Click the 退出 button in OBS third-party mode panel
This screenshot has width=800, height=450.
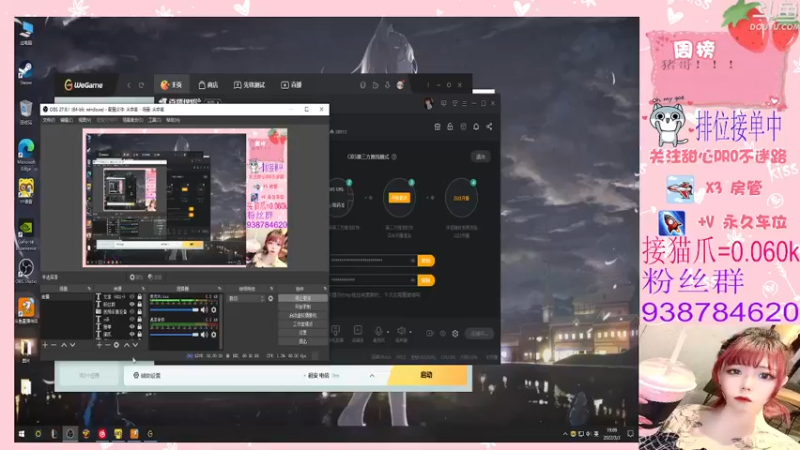480,157
